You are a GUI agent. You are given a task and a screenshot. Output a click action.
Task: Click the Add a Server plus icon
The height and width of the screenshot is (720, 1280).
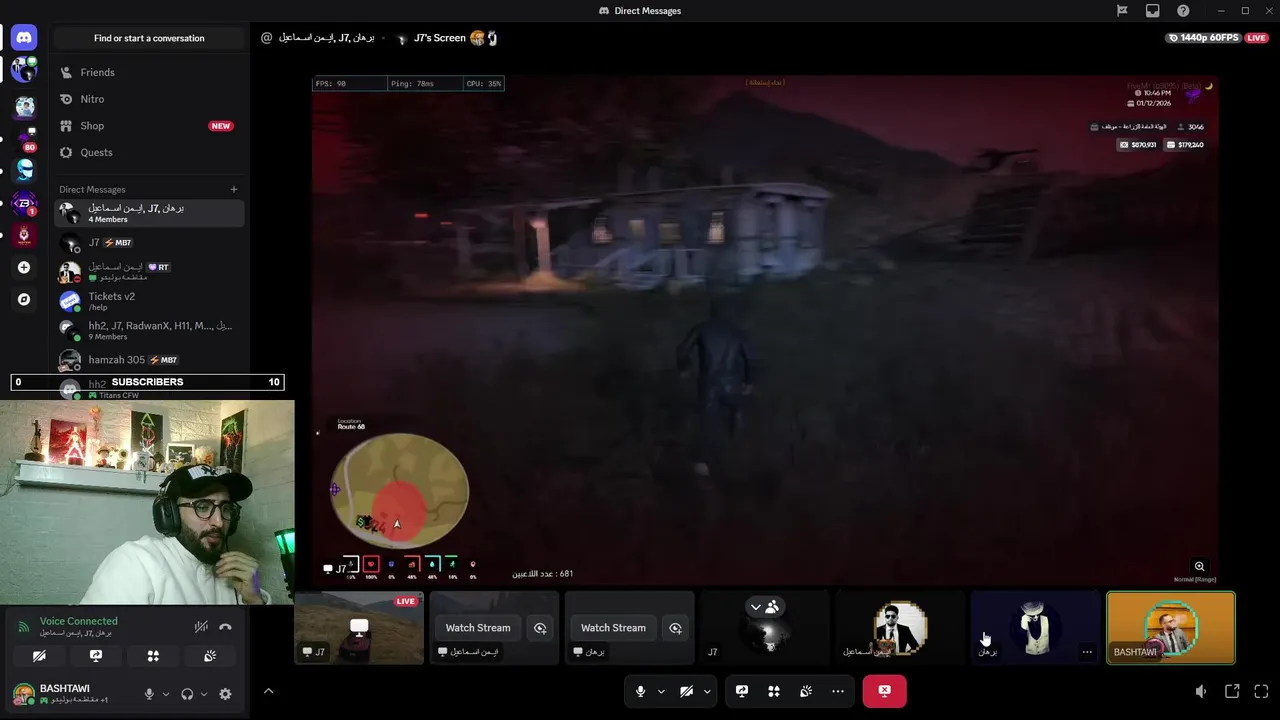[24, 267]
